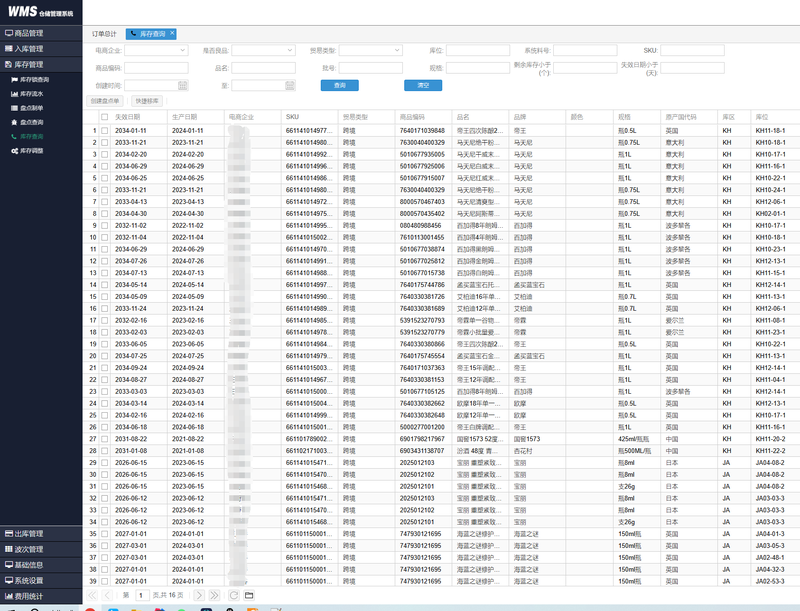The height and width of the screenshot is (611, 800).
Task: Check row 27 checkbox dated 2031-08-22
Action: point(105,439)
